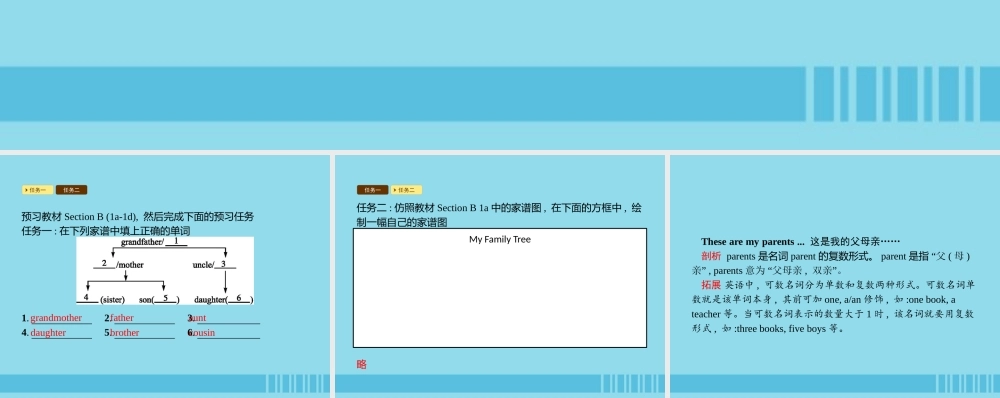Click the line '任务一: 在下列家谱中填上正确的单词'
The height and width of the screenshot is (398, 1000).
click(106, 231)
